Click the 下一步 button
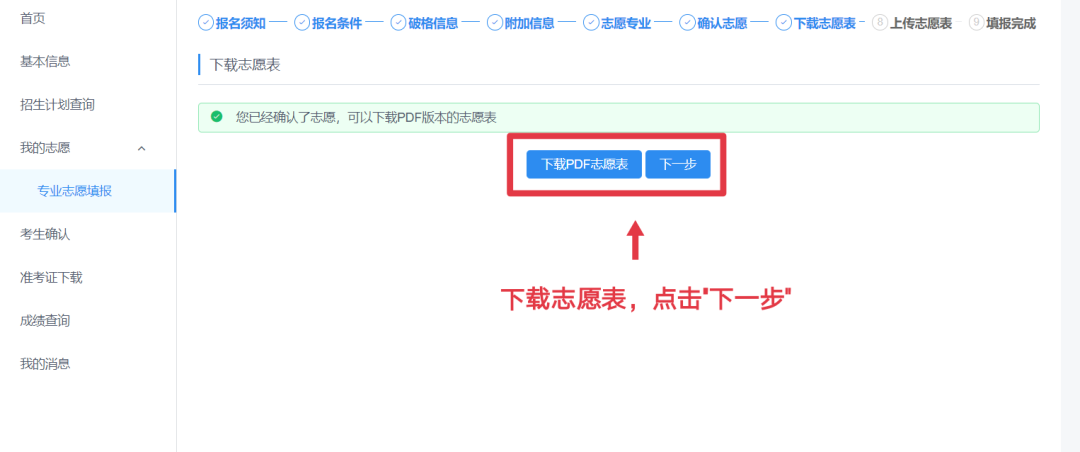This screenshot has height=452, width=1080. pyautogui.click(x=678, y=165)
